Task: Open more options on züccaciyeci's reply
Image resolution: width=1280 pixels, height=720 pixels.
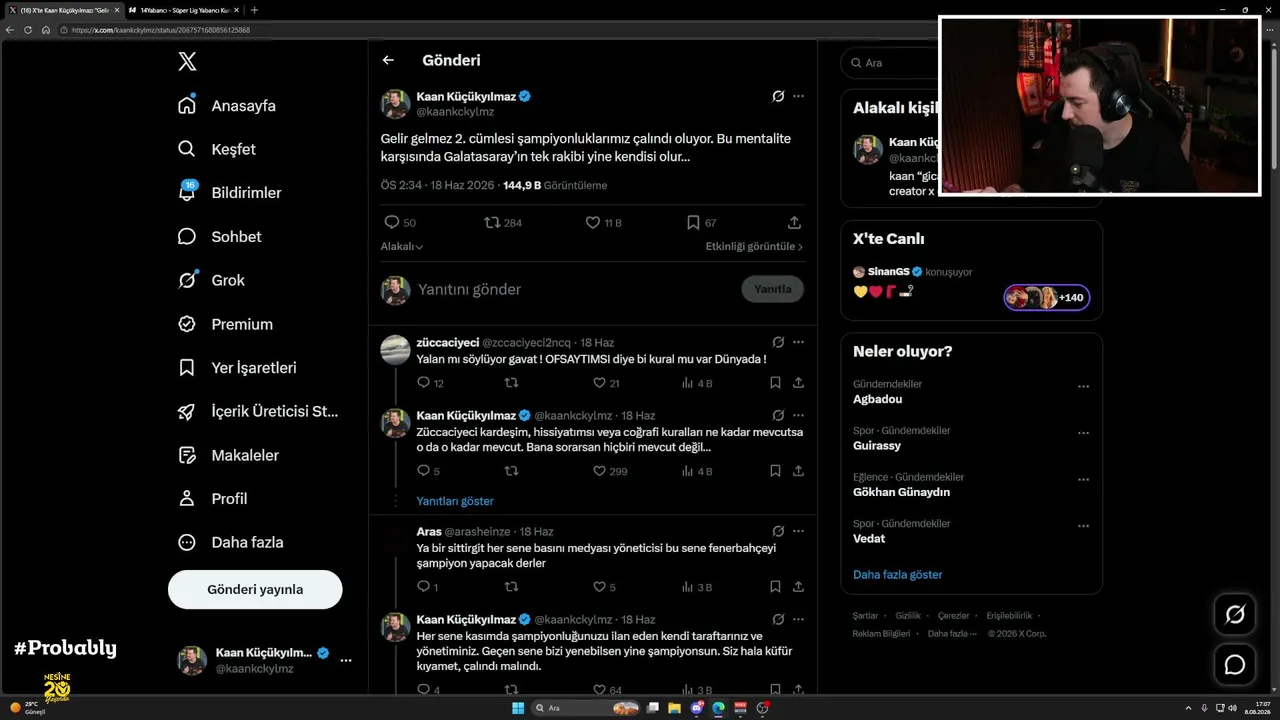Action: (x=798, y=342)
